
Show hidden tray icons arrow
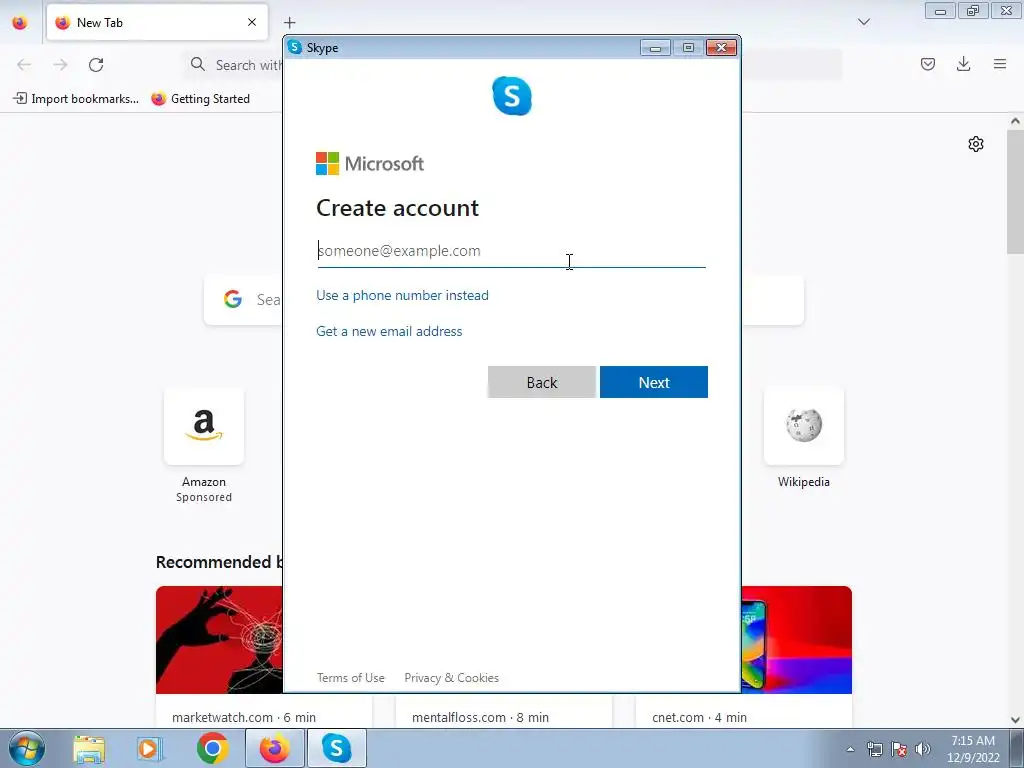[x=850, y=749]
